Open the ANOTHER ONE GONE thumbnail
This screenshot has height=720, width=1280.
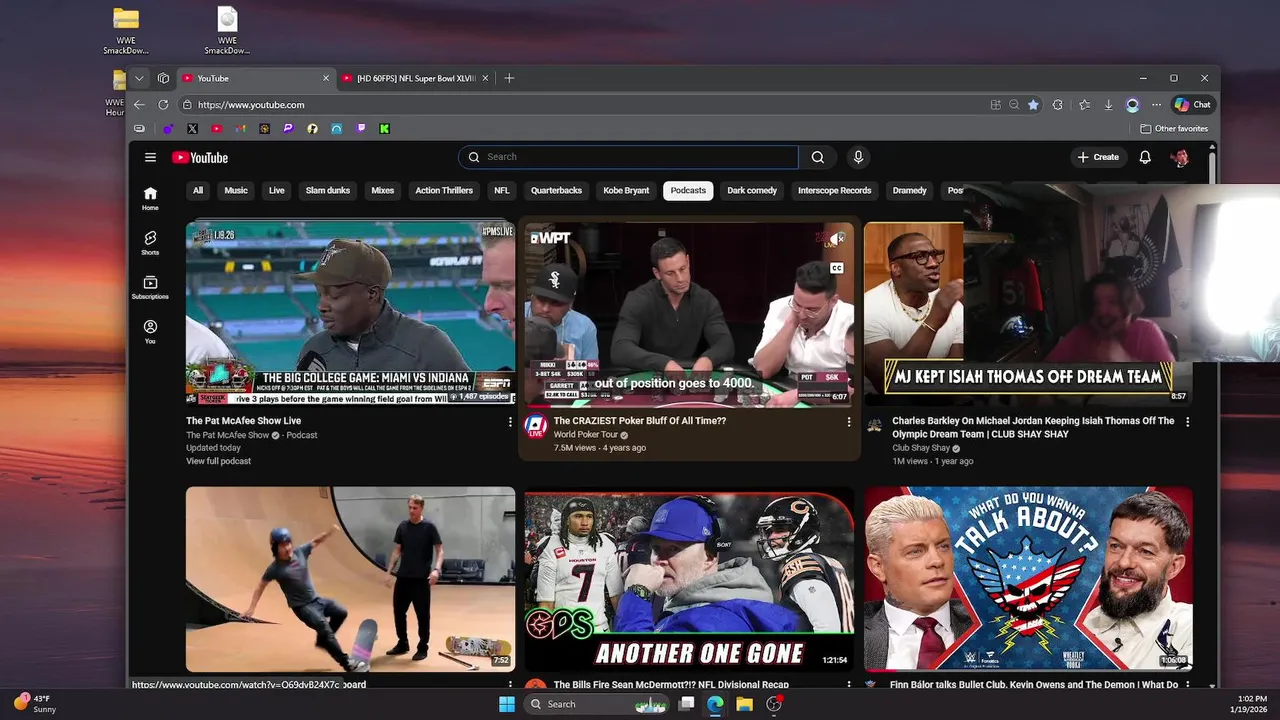click(x=689, y=578)
